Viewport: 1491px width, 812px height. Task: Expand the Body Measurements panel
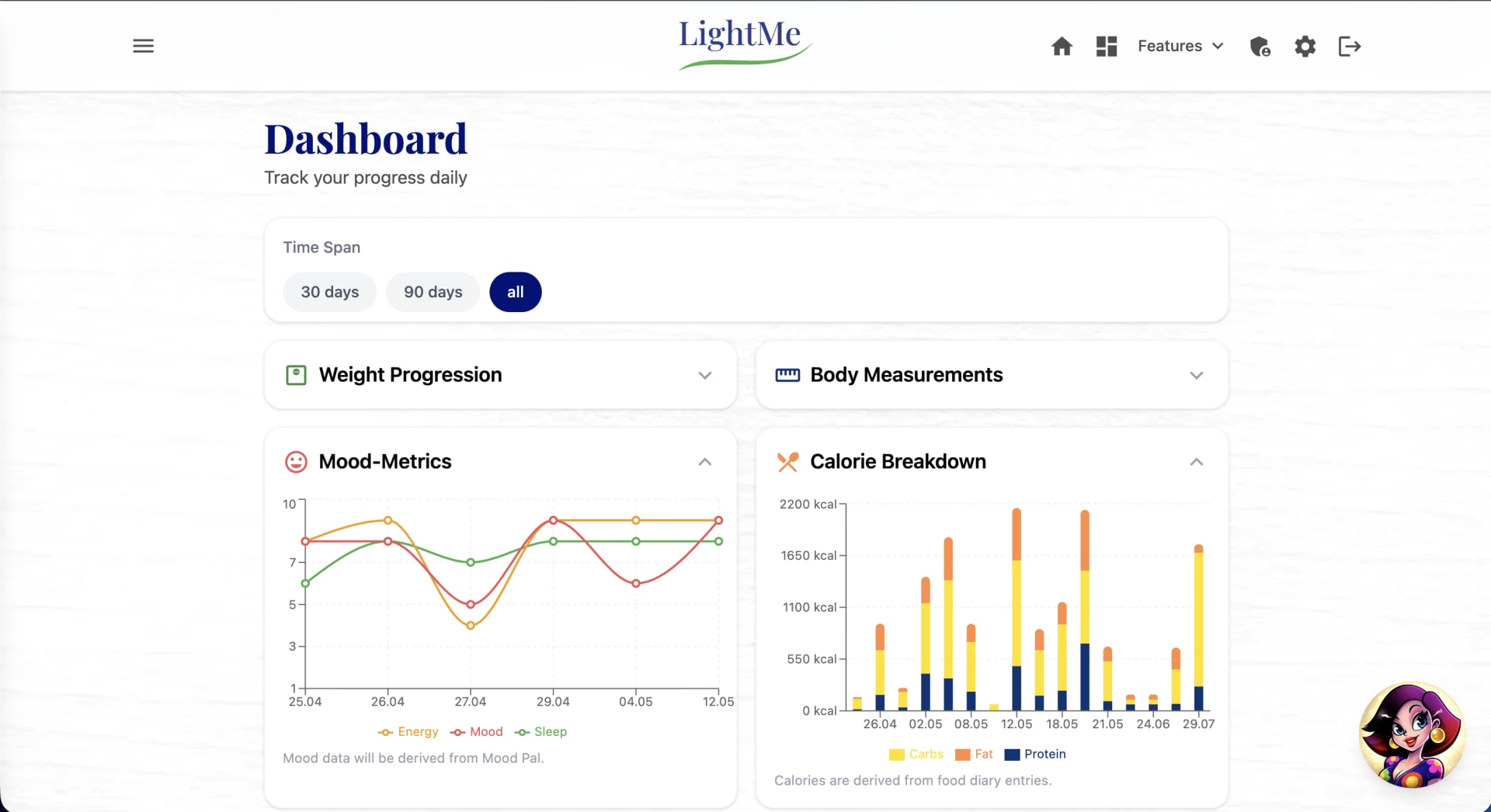(x=1196, y=375)
